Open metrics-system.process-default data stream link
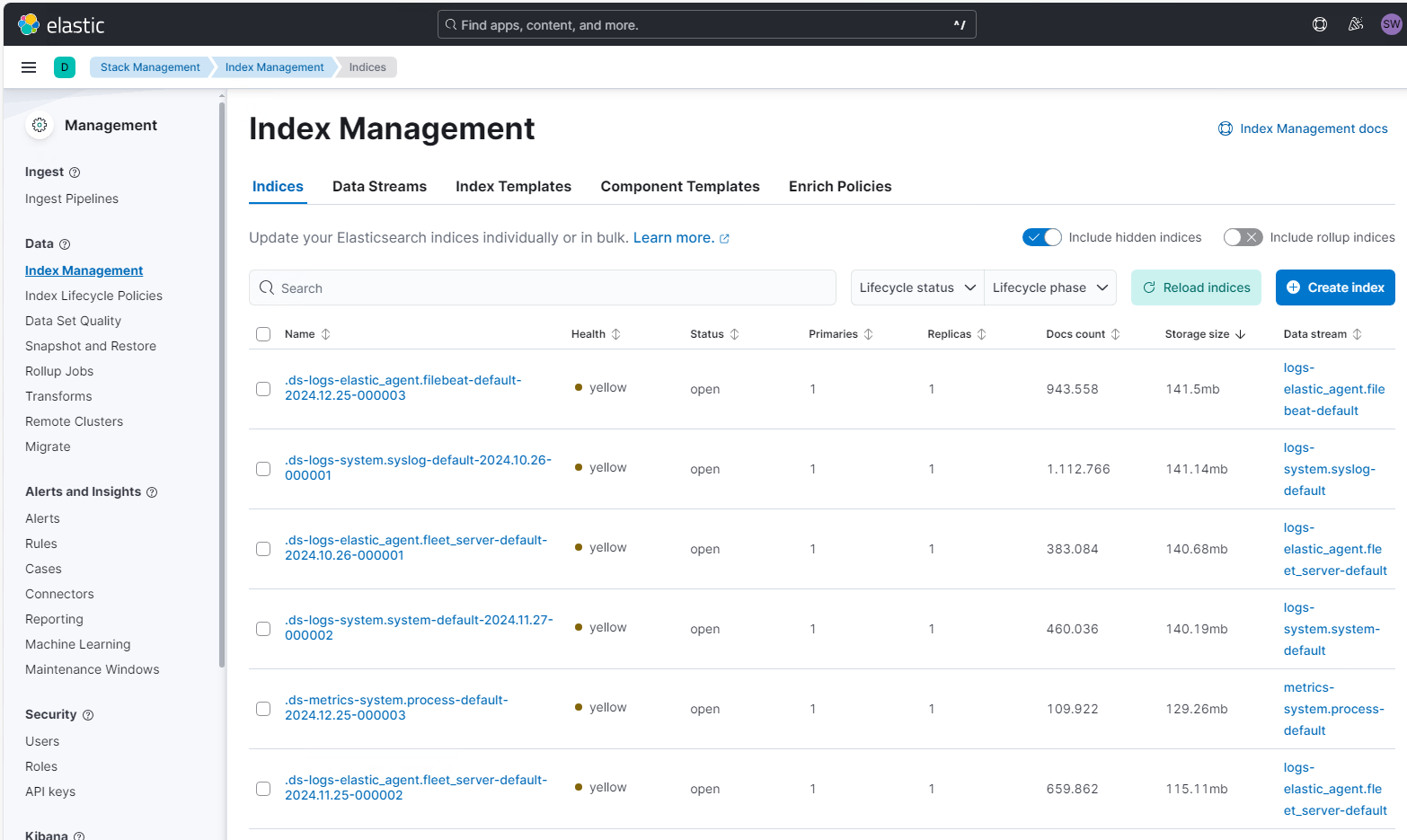The image size is (1407, 840). click(1334, 709)
